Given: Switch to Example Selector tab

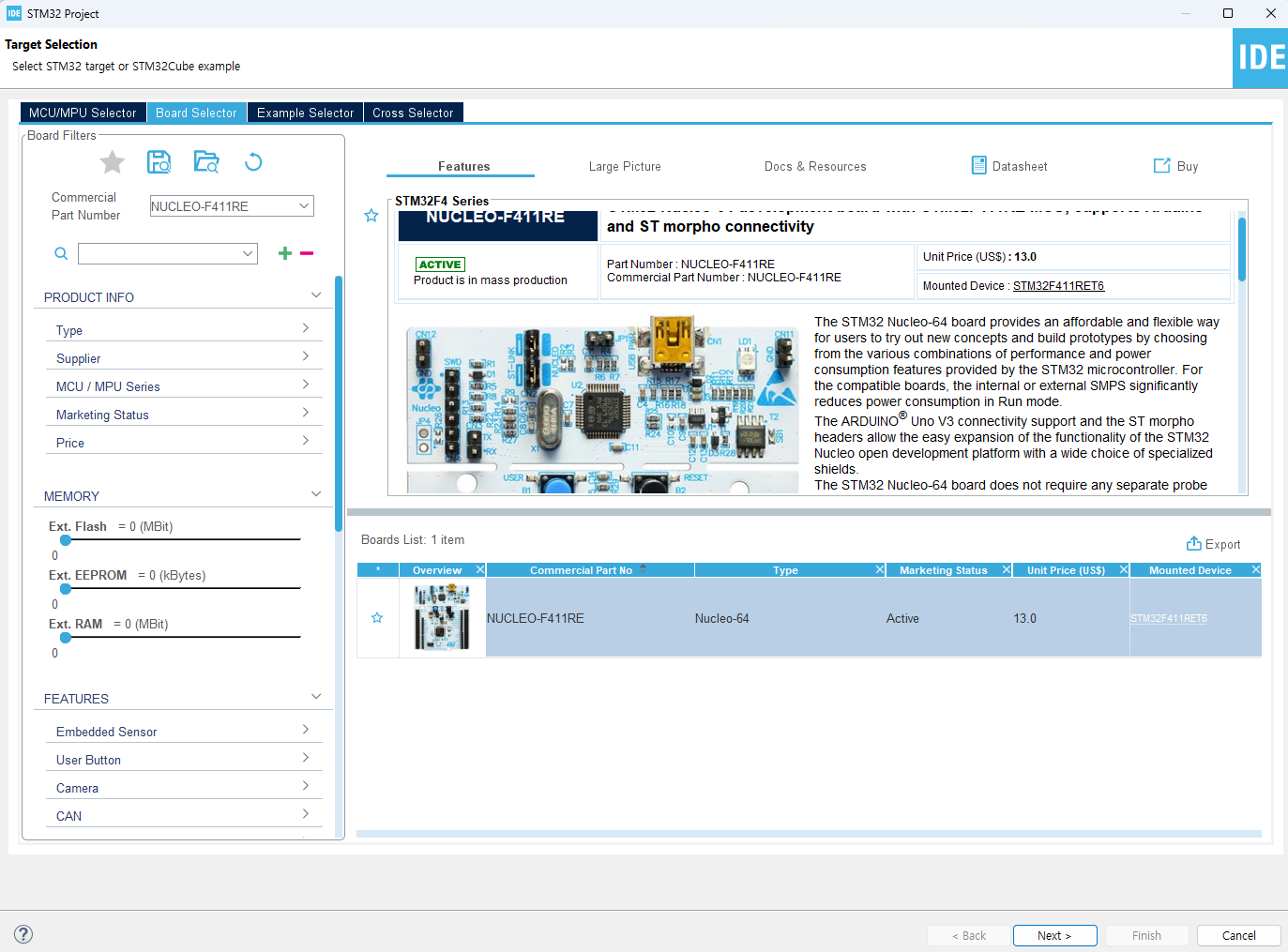Looking at the screenshot, I should pos(305,113).
